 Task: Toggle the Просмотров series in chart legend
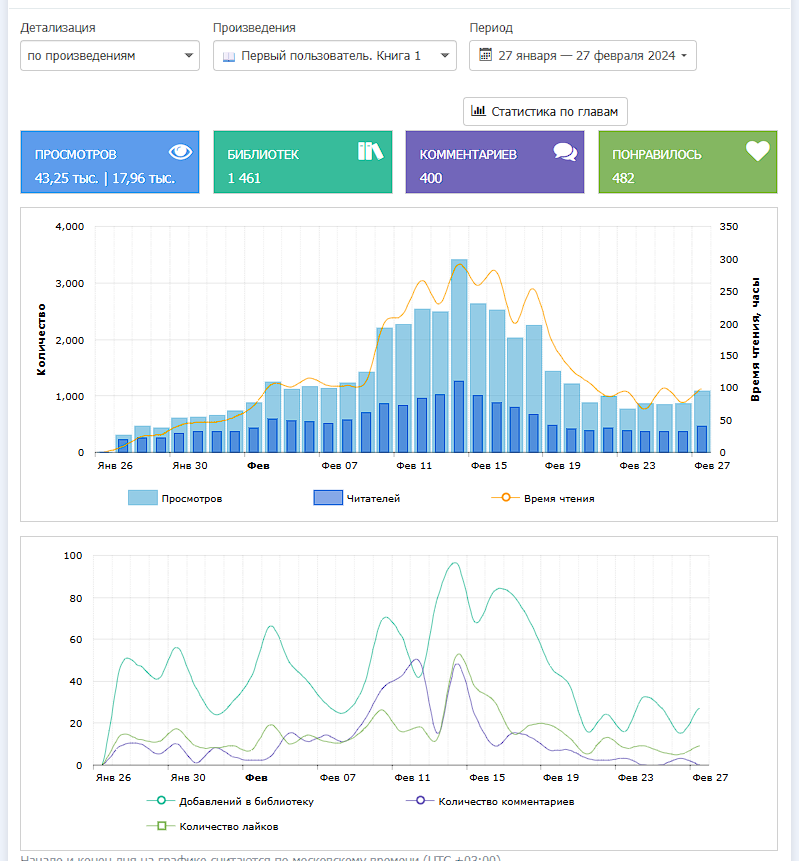(x=175, y=498)
